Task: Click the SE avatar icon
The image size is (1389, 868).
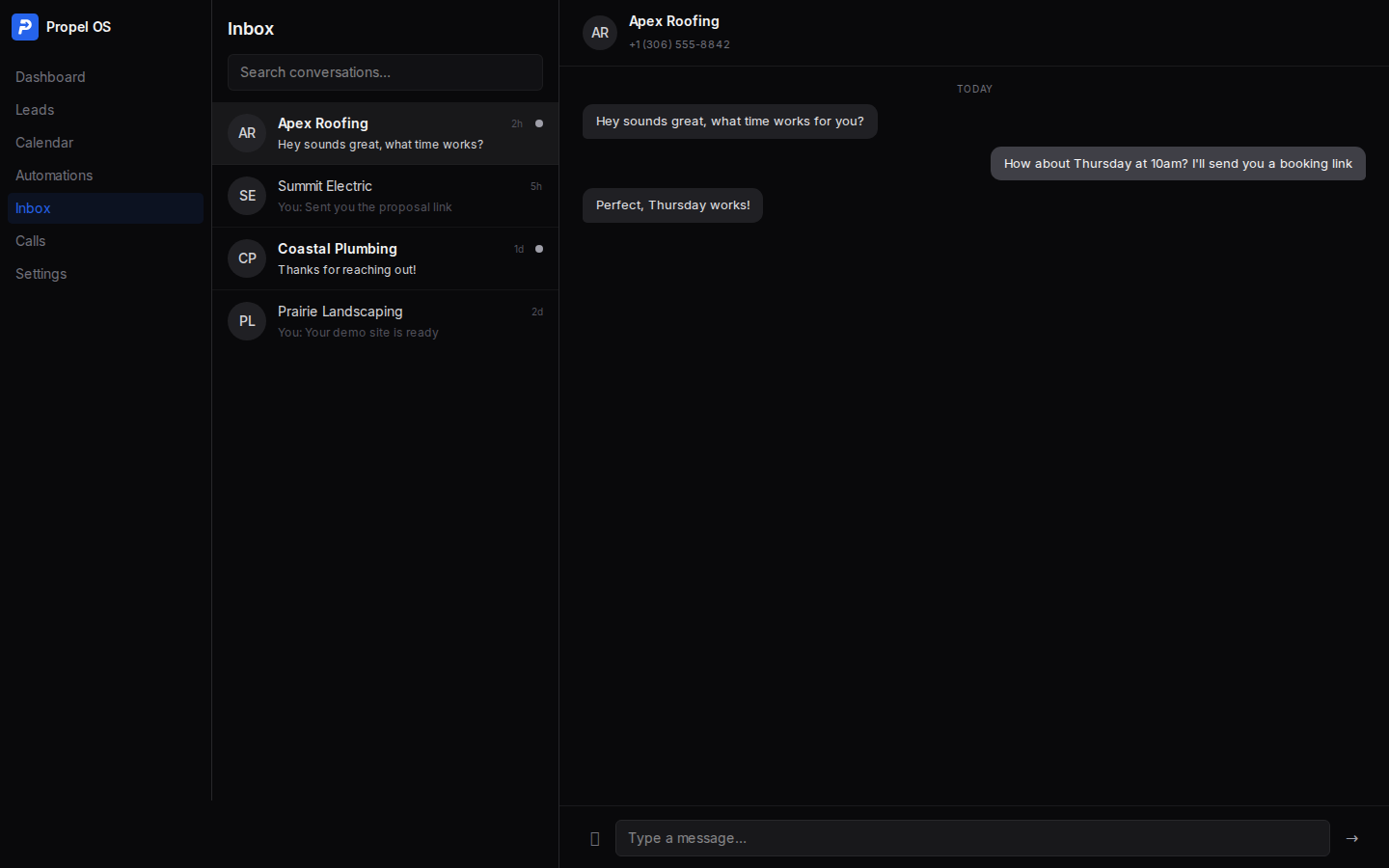Action: 247,196
